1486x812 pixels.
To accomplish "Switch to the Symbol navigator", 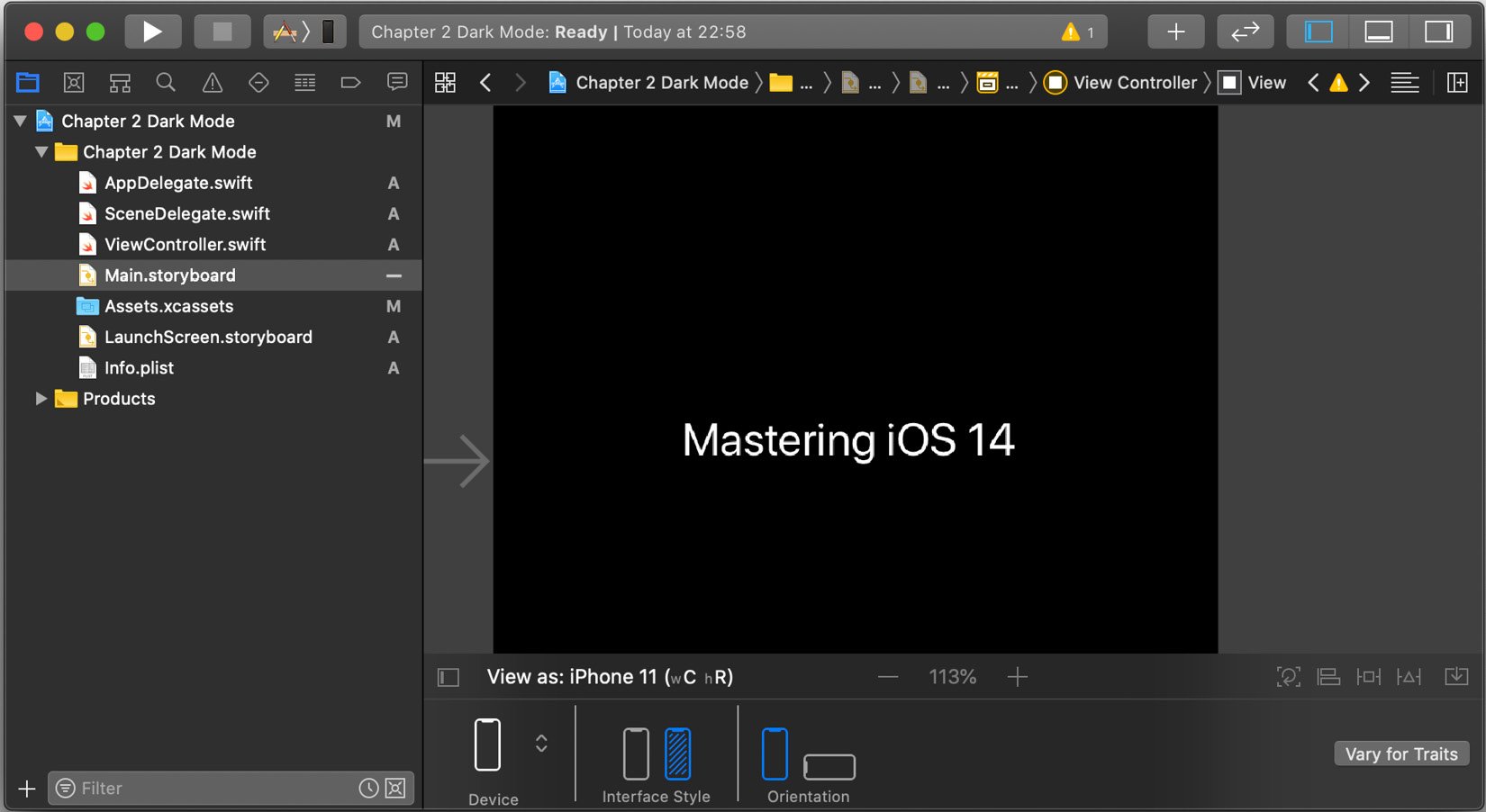I will tap(120, 83).
